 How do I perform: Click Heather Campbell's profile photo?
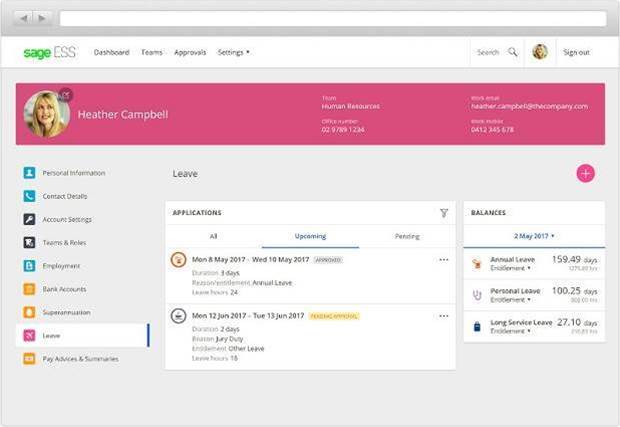pyautogui.click(x=47, y=114)
